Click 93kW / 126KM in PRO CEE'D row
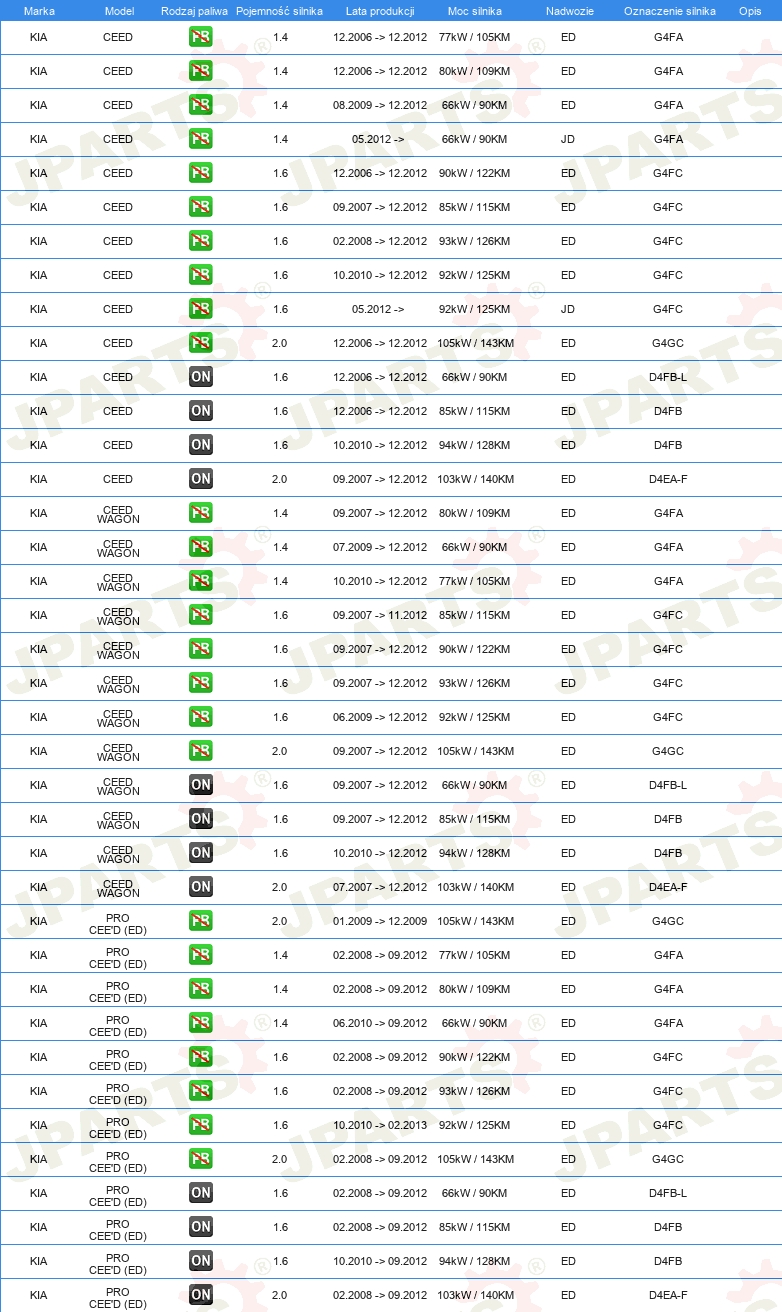The width and height of the screenshot is (782, 1312). coord(475,1091)
